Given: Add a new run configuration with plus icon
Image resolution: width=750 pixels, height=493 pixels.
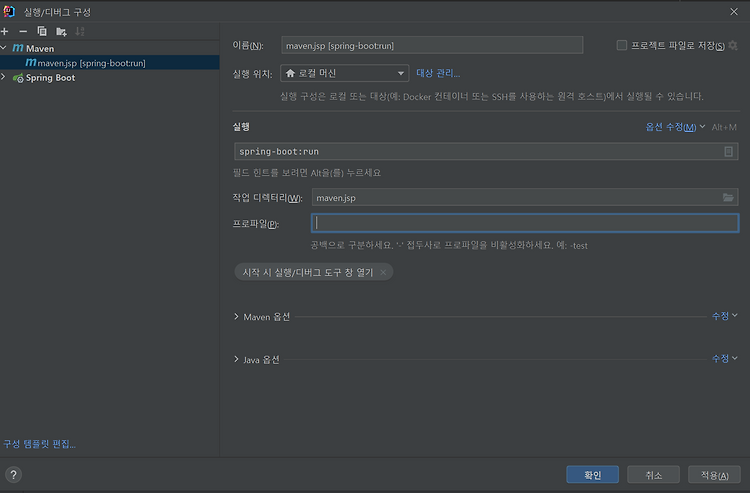Looking at the screenshot, I should point(5,32).
